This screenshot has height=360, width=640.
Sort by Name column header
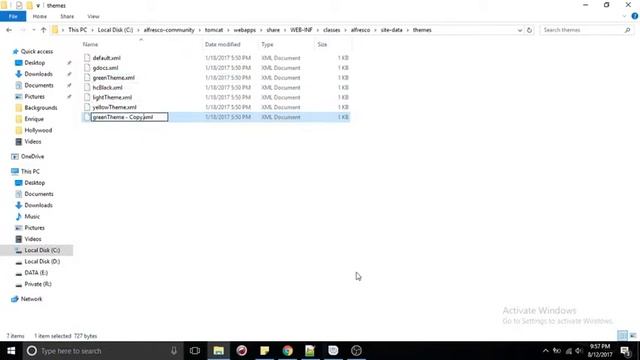[90, 44]
